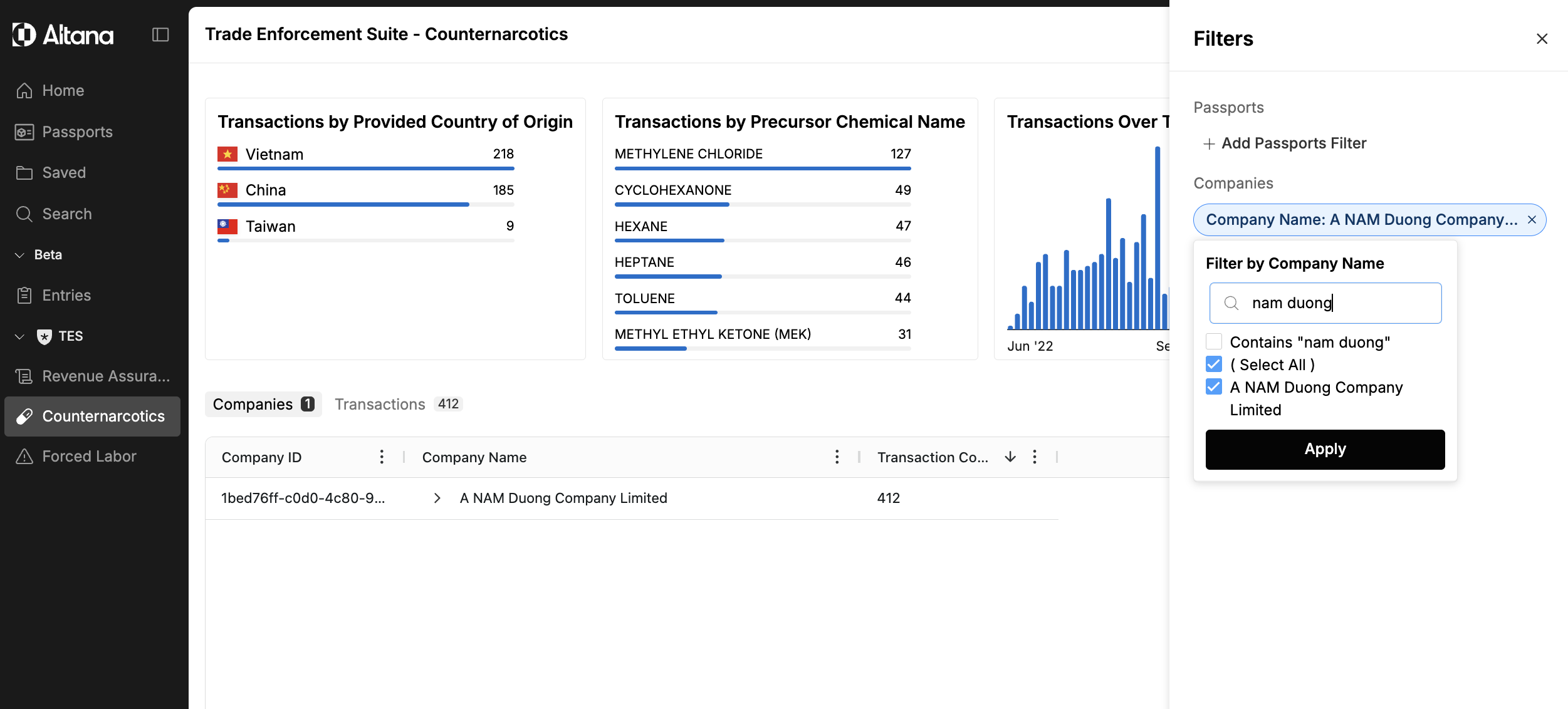Viewport: 1568px width, 709px height.
Task: Click the Company Name column header
Action: [474, 458]
